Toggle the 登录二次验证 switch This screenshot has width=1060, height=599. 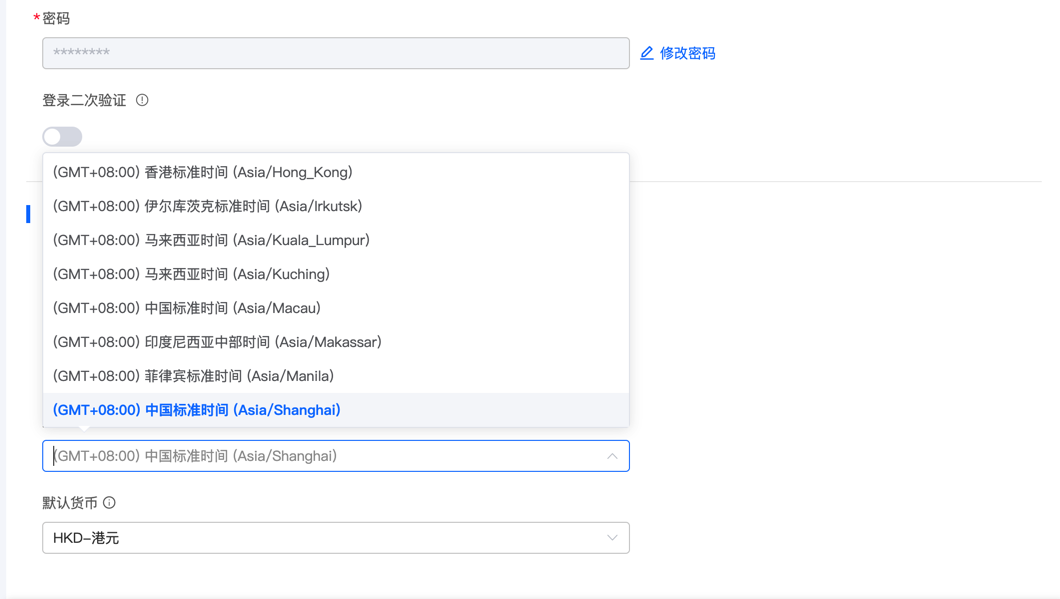click(x=62, y=136)
